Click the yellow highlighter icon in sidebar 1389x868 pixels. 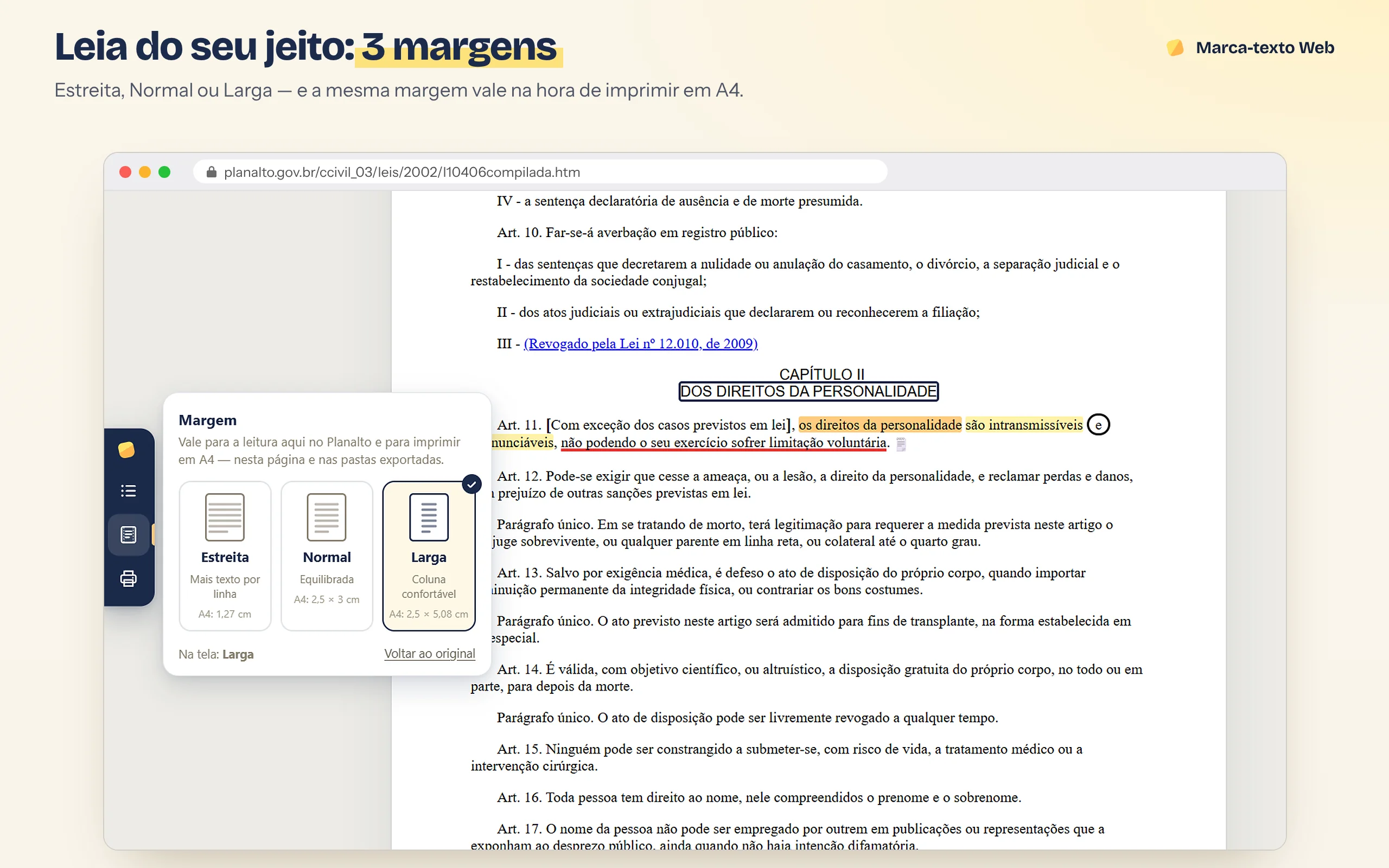[126, 450]
